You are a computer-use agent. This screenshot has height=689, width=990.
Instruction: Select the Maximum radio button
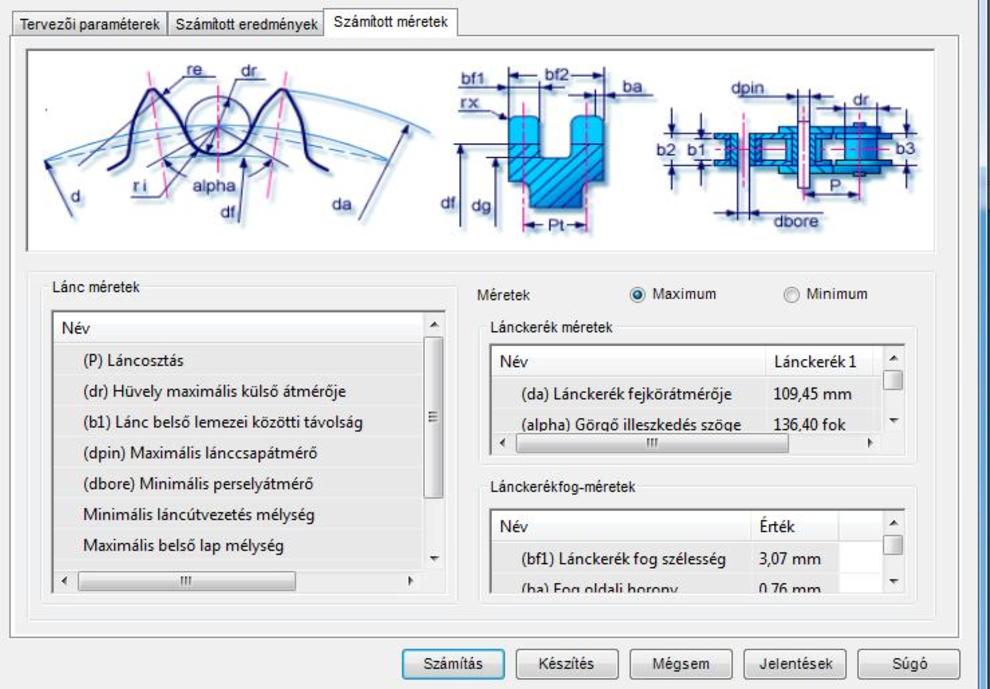click(637, 295)
